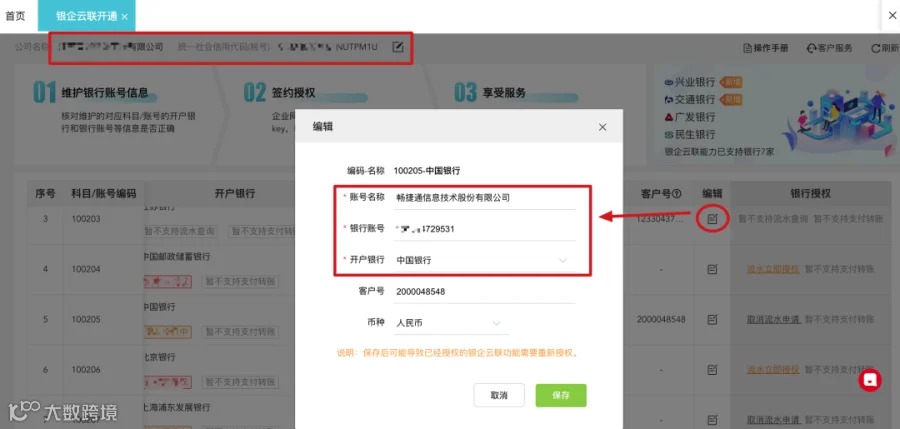Switch to the 首页 tab
This screenshot has width=900, height=429.
point(15,16)
